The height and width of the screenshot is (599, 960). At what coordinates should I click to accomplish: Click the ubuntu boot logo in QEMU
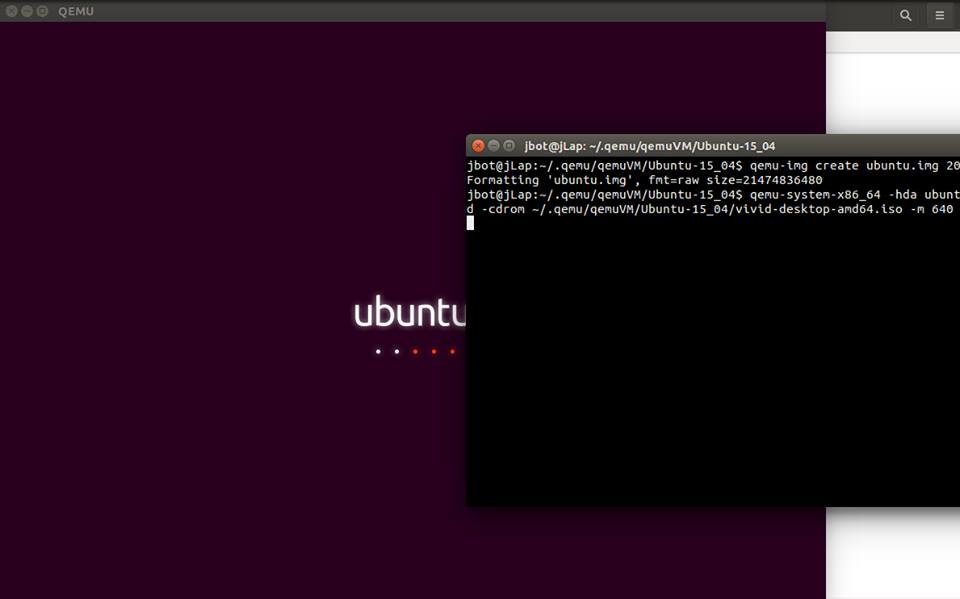410,312
